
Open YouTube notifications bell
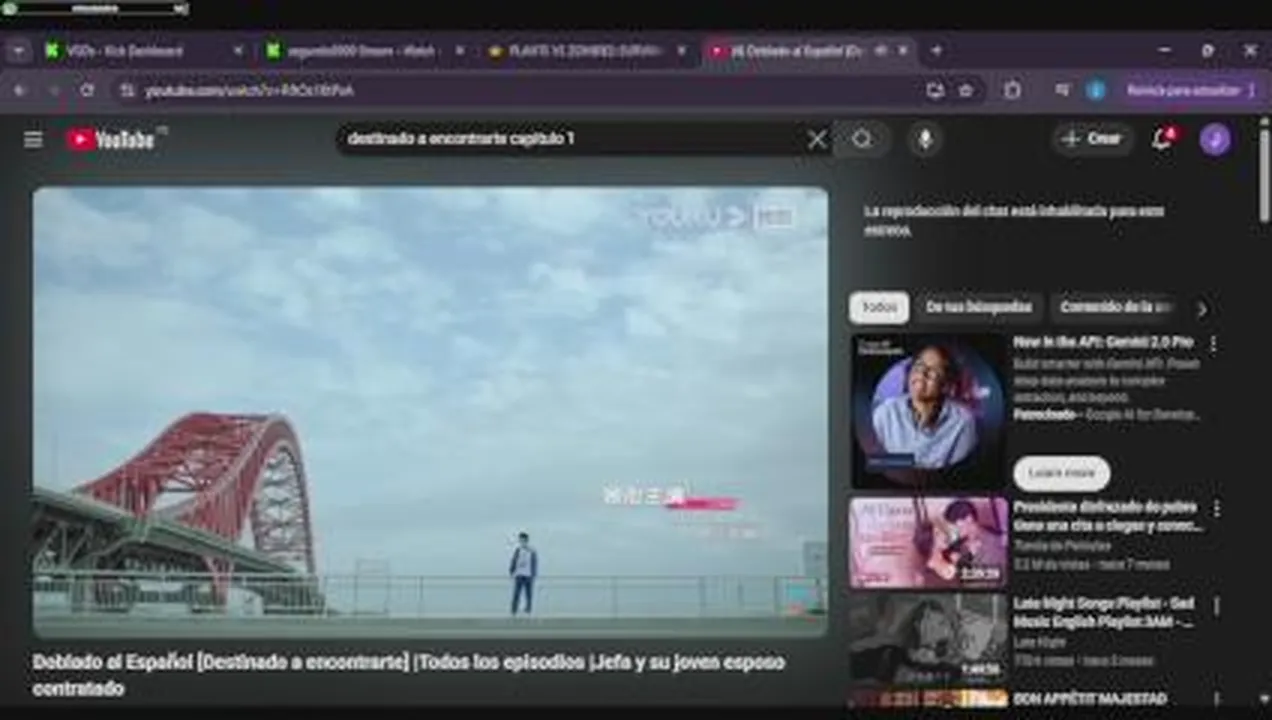point(1163,139)
